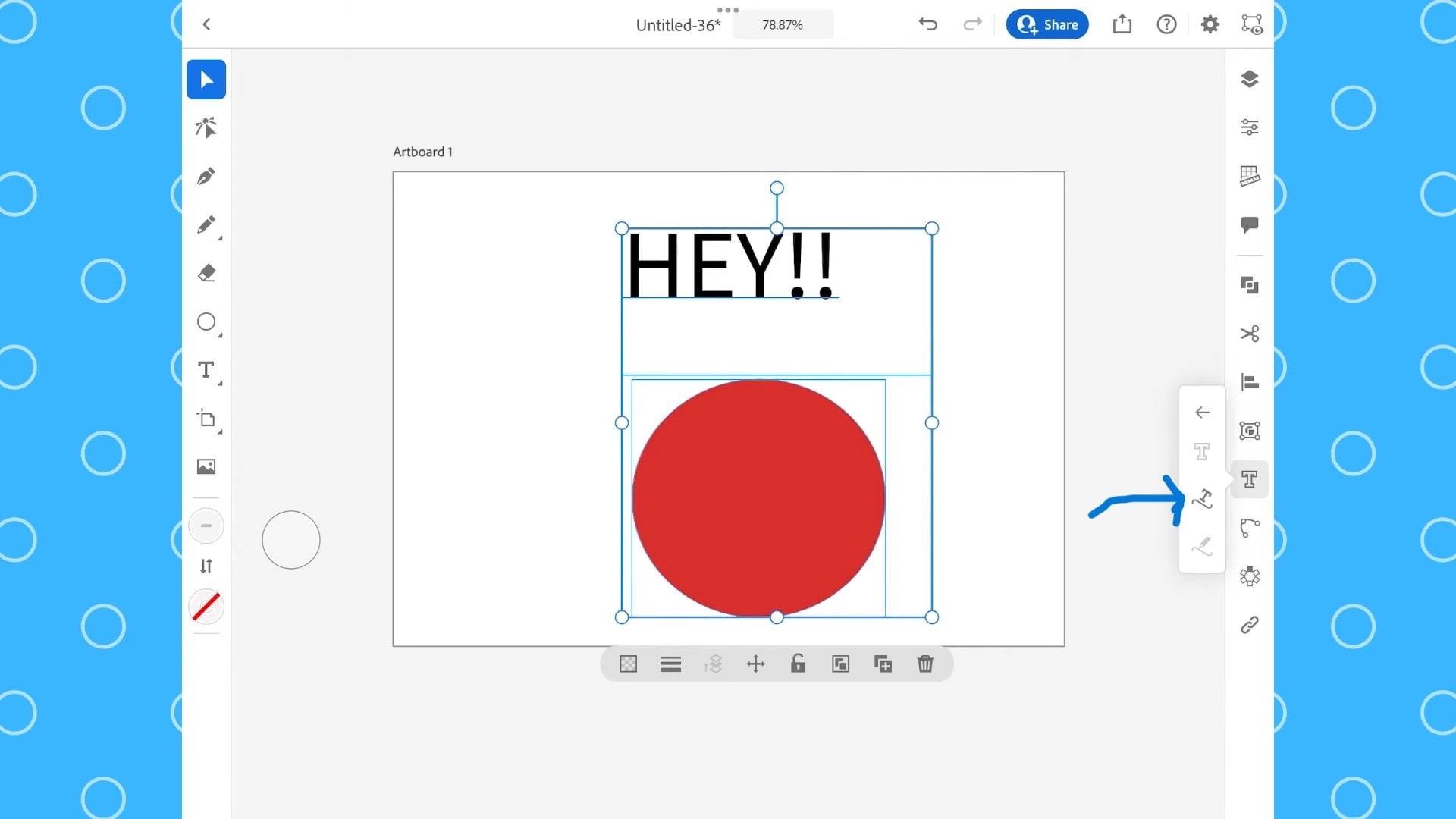Toggle lock on selected objects

pos(799,664)
